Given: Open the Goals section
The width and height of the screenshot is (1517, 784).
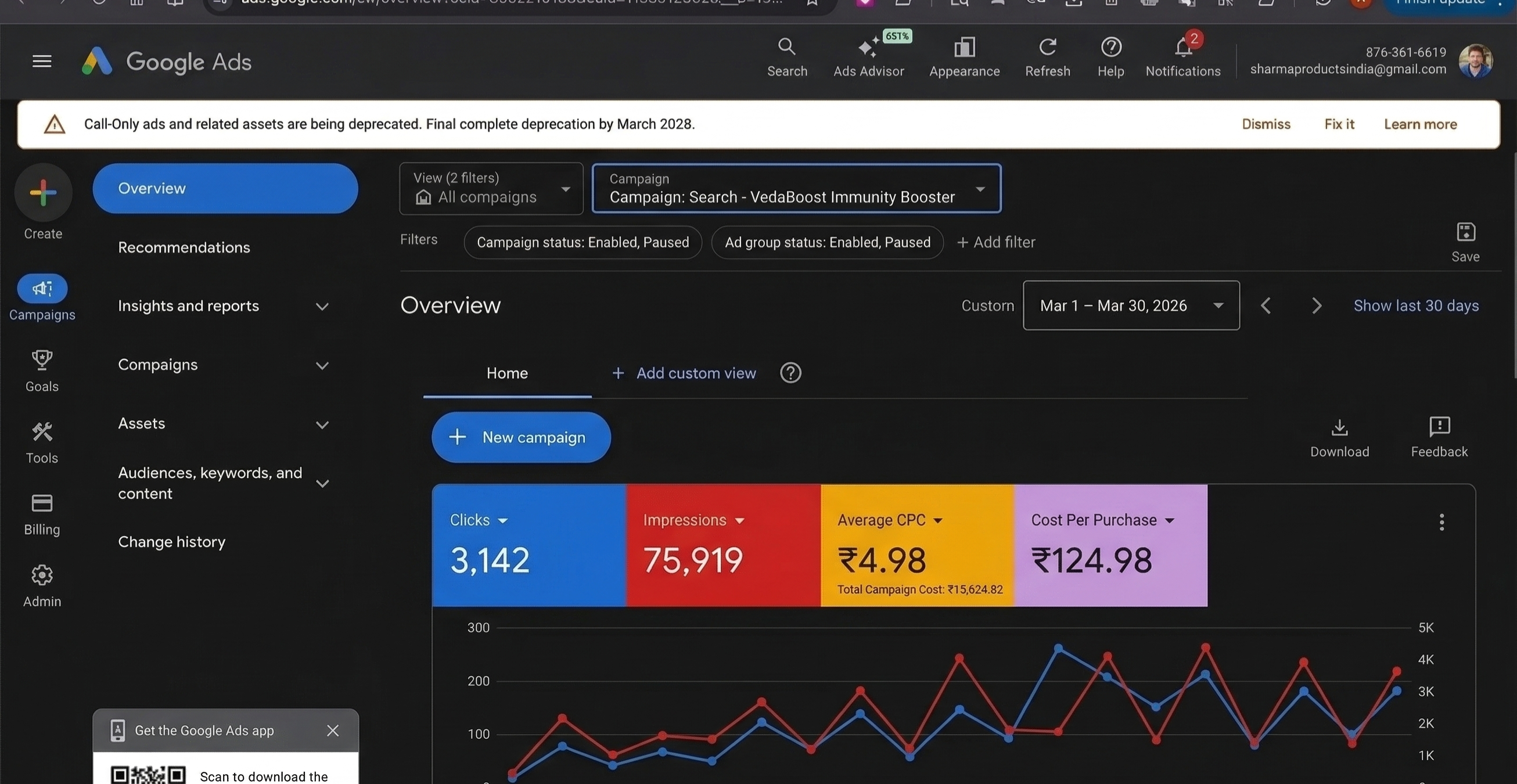Looking at the screenshot, I should tap(42, 371).
